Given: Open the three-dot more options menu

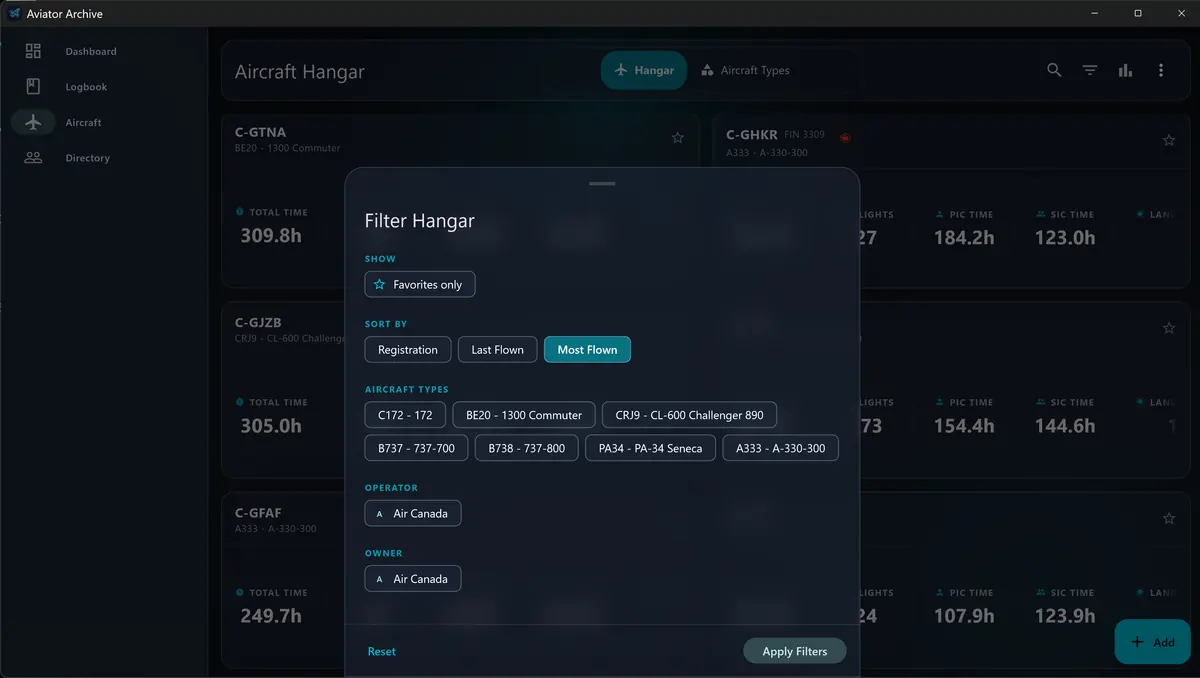Looking at the screenshot, I should [1161, 70].
